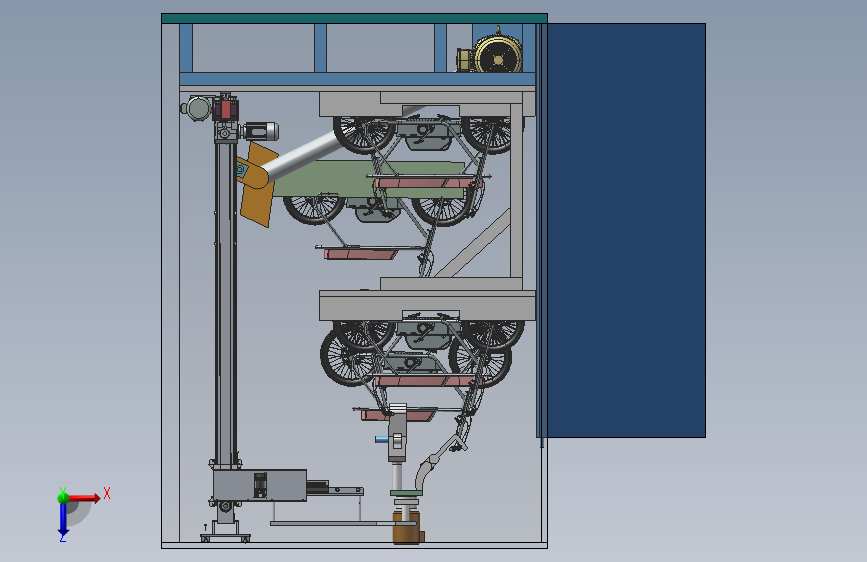Click the blue Z axis of the triad
The height and width of the screenshot is (562, 867).
coord(63,519)
